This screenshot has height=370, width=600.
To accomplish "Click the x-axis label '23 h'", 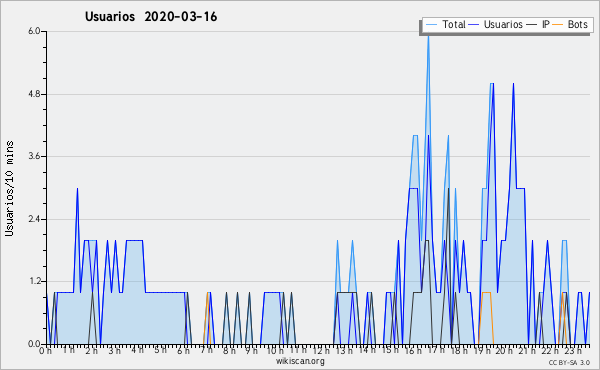I will pyautogui.click(x=574, y=351).
